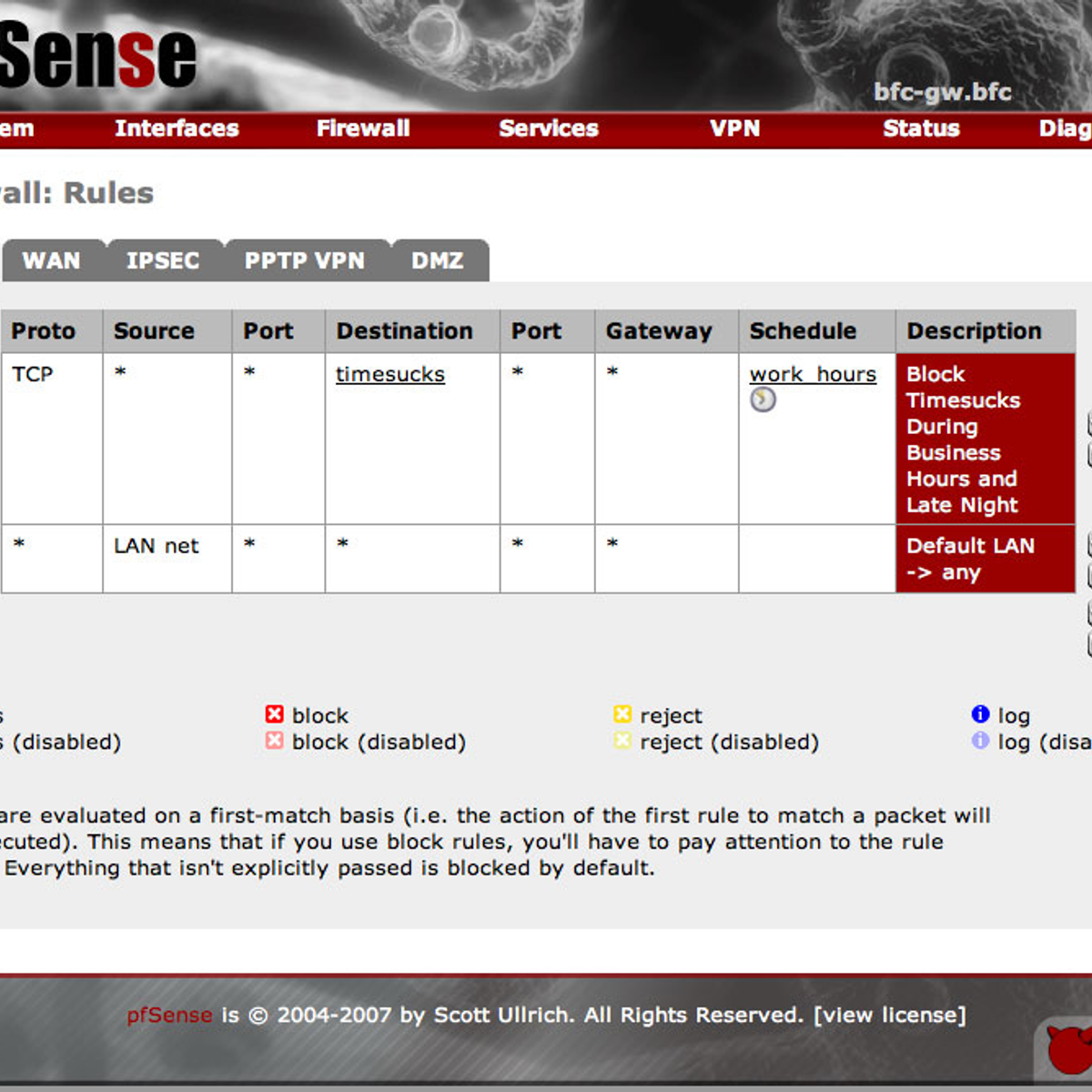Viewport: 1092px width, 1092px height.
Task: Click the block legend label
Action: click(320, 715)
